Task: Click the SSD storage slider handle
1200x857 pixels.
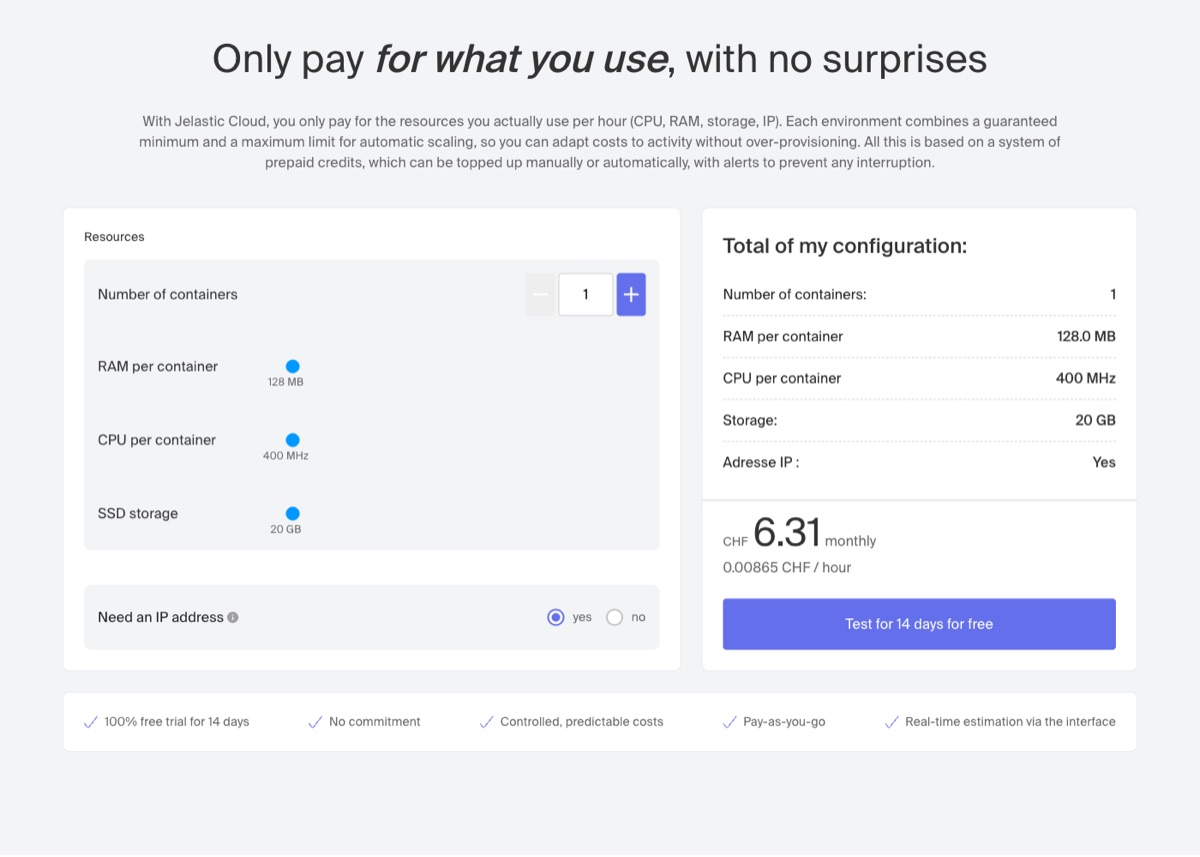Action: point(293,514)
